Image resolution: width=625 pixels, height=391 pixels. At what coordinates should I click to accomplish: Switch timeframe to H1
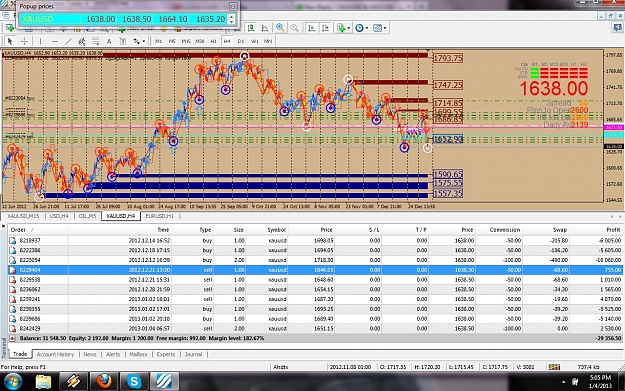point(214,41)
